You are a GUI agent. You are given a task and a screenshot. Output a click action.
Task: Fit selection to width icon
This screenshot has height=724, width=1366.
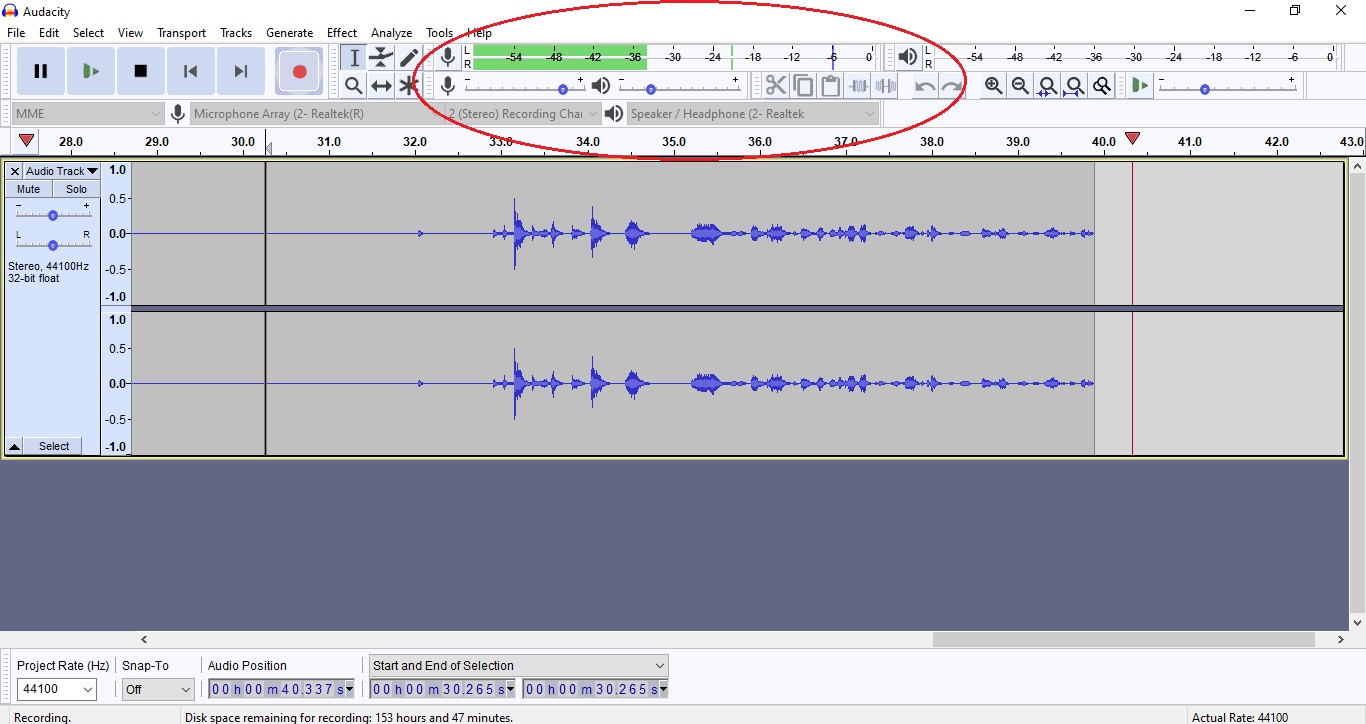[x=1047, y=86]
